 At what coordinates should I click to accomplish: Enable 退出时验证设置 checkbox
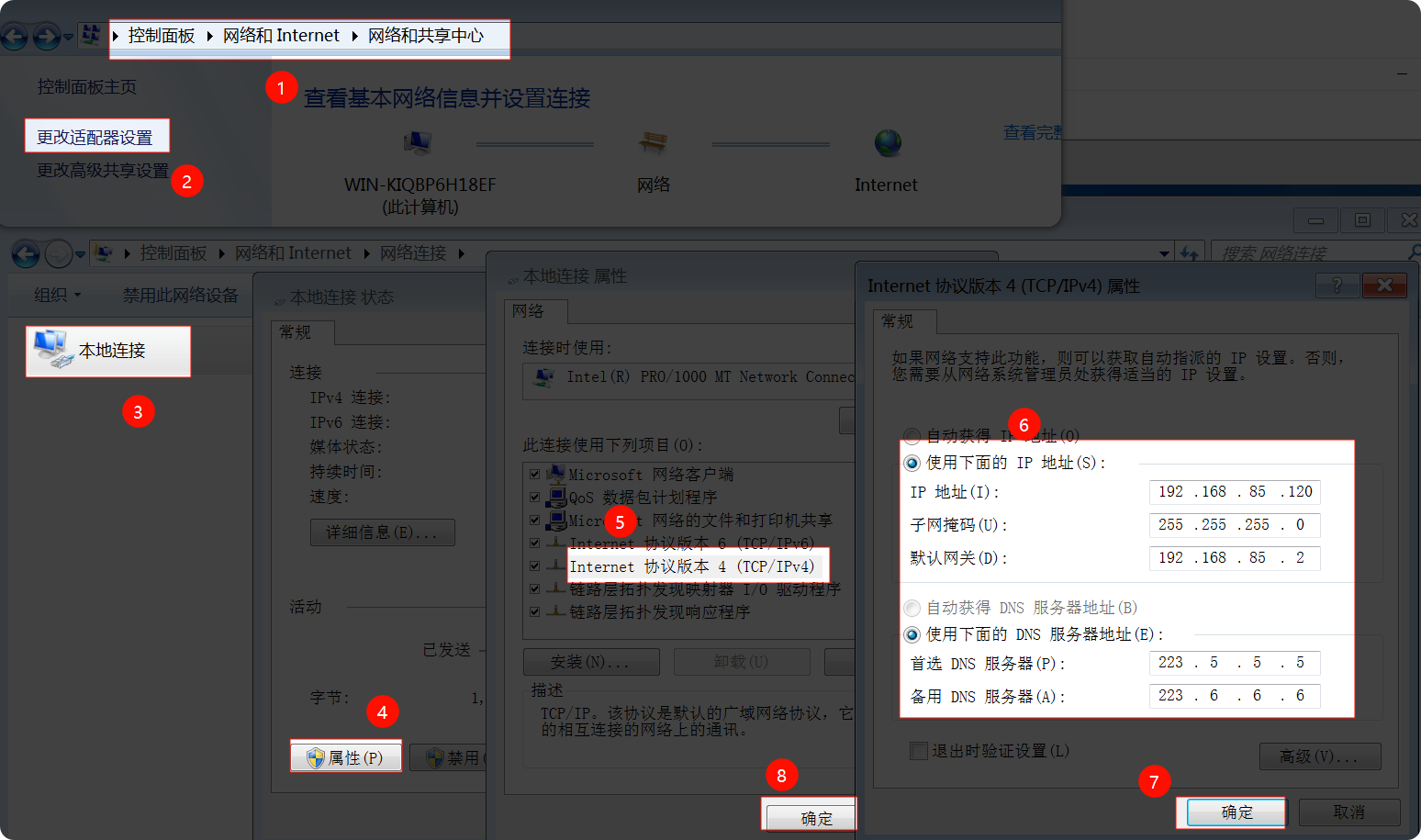coord(918,751)
